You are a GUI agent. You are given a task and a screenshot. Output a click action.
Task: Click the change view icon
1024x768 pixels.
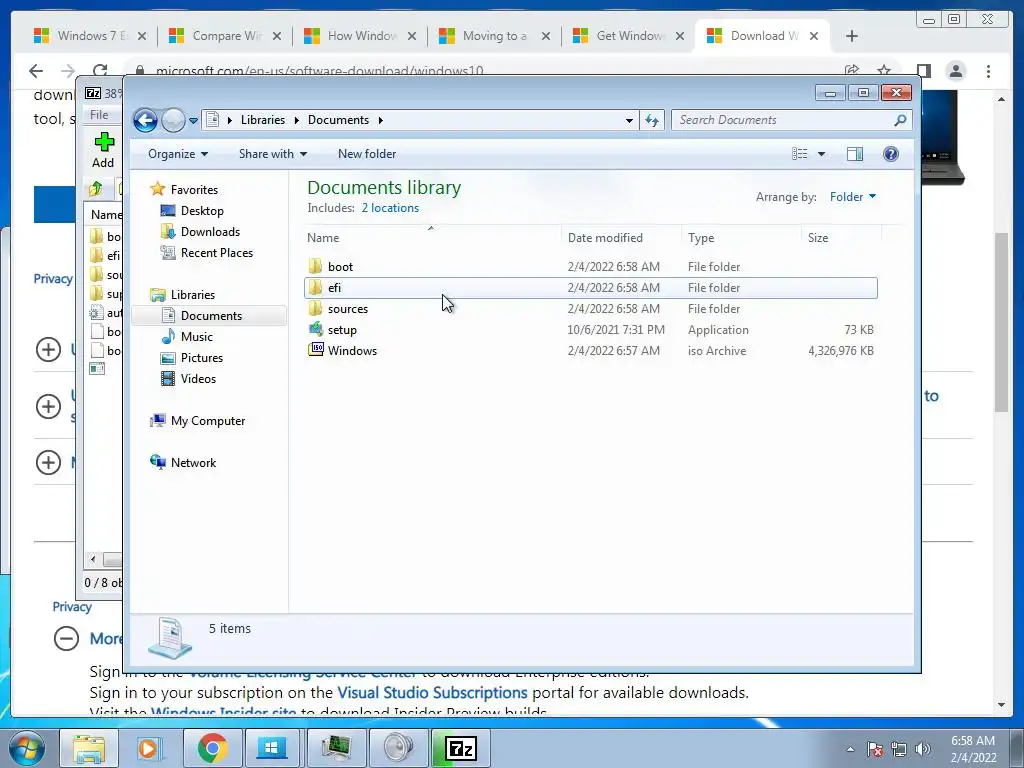point(799,154)
